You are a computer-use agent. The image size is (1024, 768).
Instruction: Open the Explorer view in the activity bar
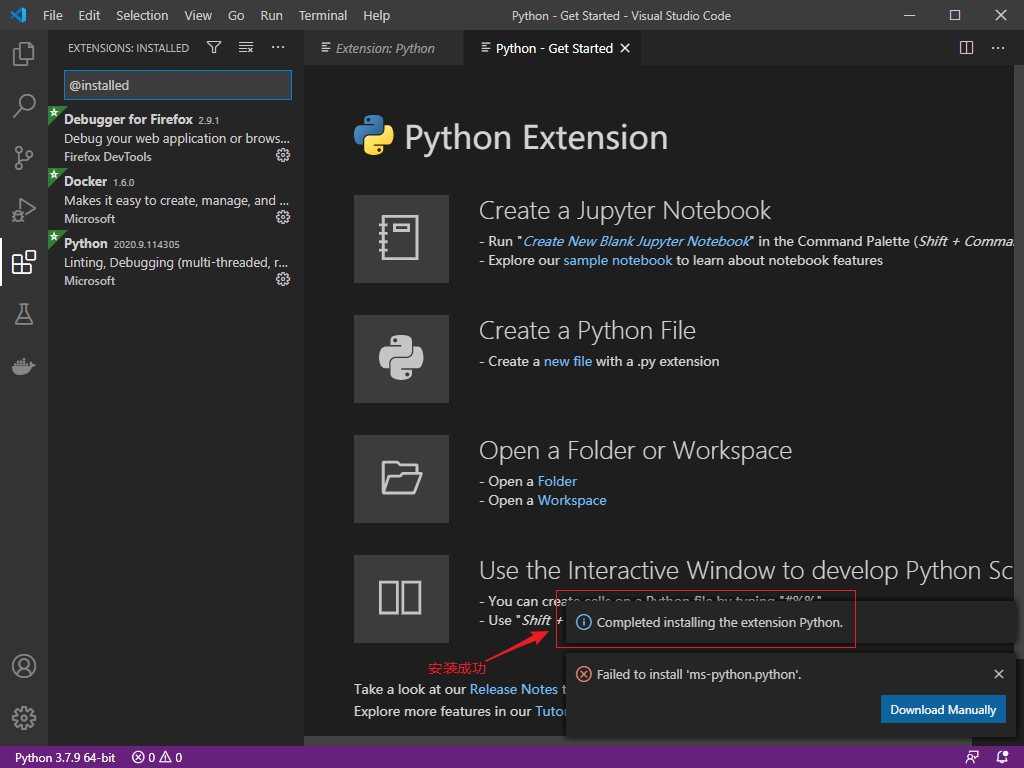coord(24,57)
